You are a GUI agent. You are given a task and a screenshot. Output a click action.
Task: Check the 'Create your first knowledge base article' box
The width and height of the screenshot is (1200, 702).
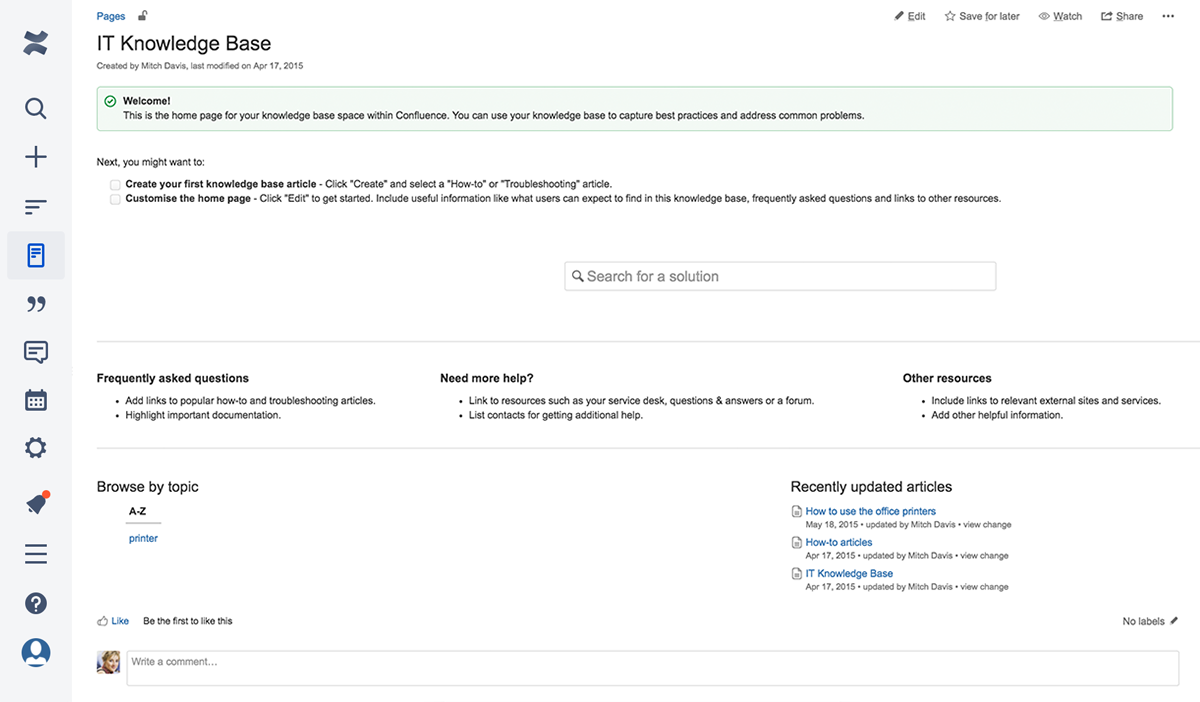coord(115,185)
